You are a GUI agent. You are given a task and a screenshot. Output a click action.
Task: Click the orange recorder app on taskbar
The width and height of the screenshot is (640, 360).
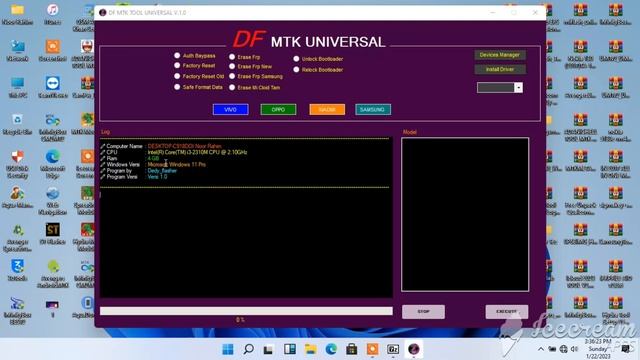pyautogui.click(x=372, y=349)
